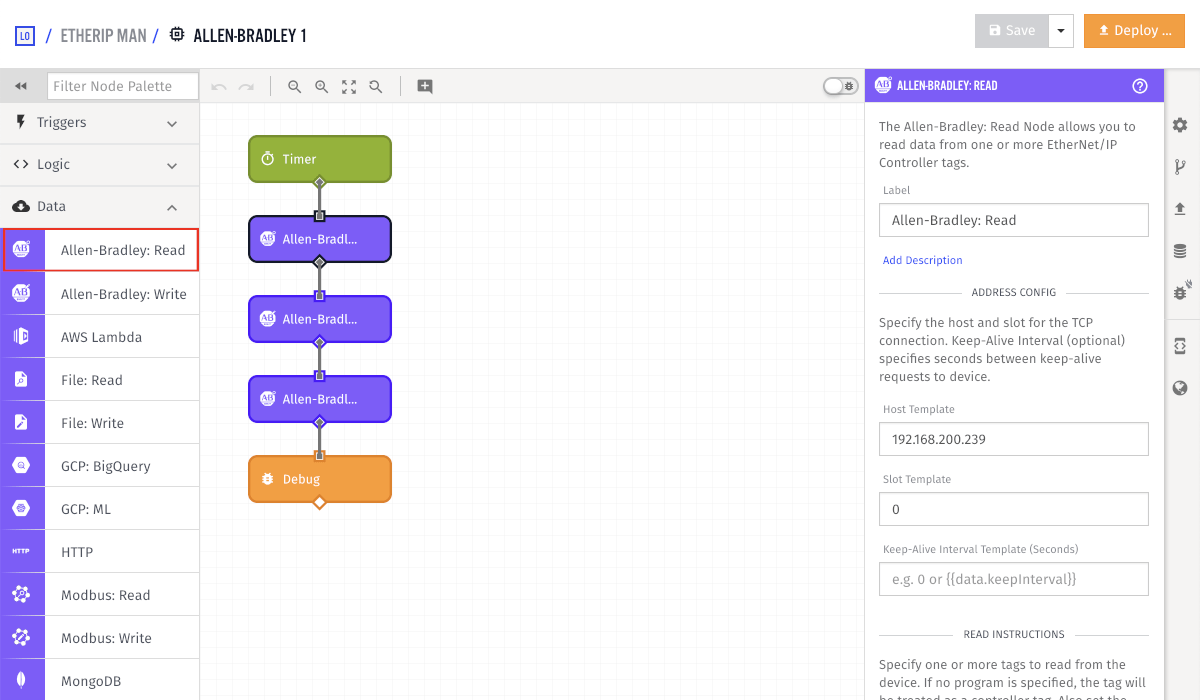
Task: Collapse the Data palette section
Action: click(100, 207)
